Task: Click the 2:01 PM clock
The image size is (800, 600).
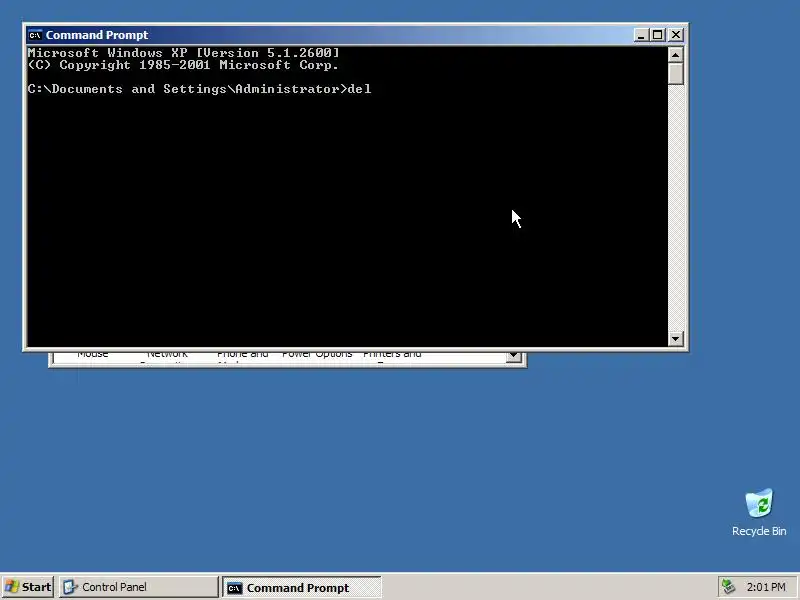Action: tap(766, 587)
